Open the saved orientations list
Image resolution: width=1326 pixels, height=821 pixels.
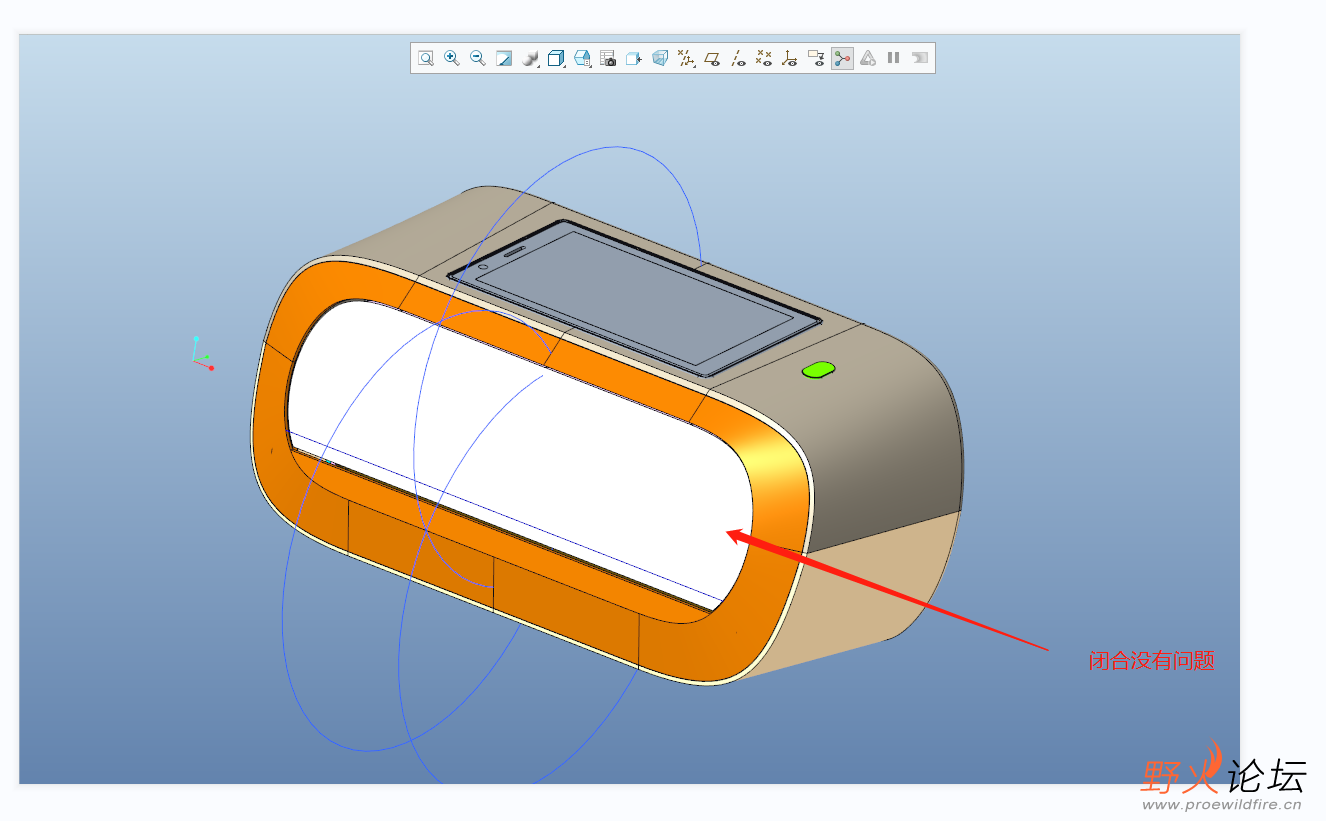(x=583, y=58)
